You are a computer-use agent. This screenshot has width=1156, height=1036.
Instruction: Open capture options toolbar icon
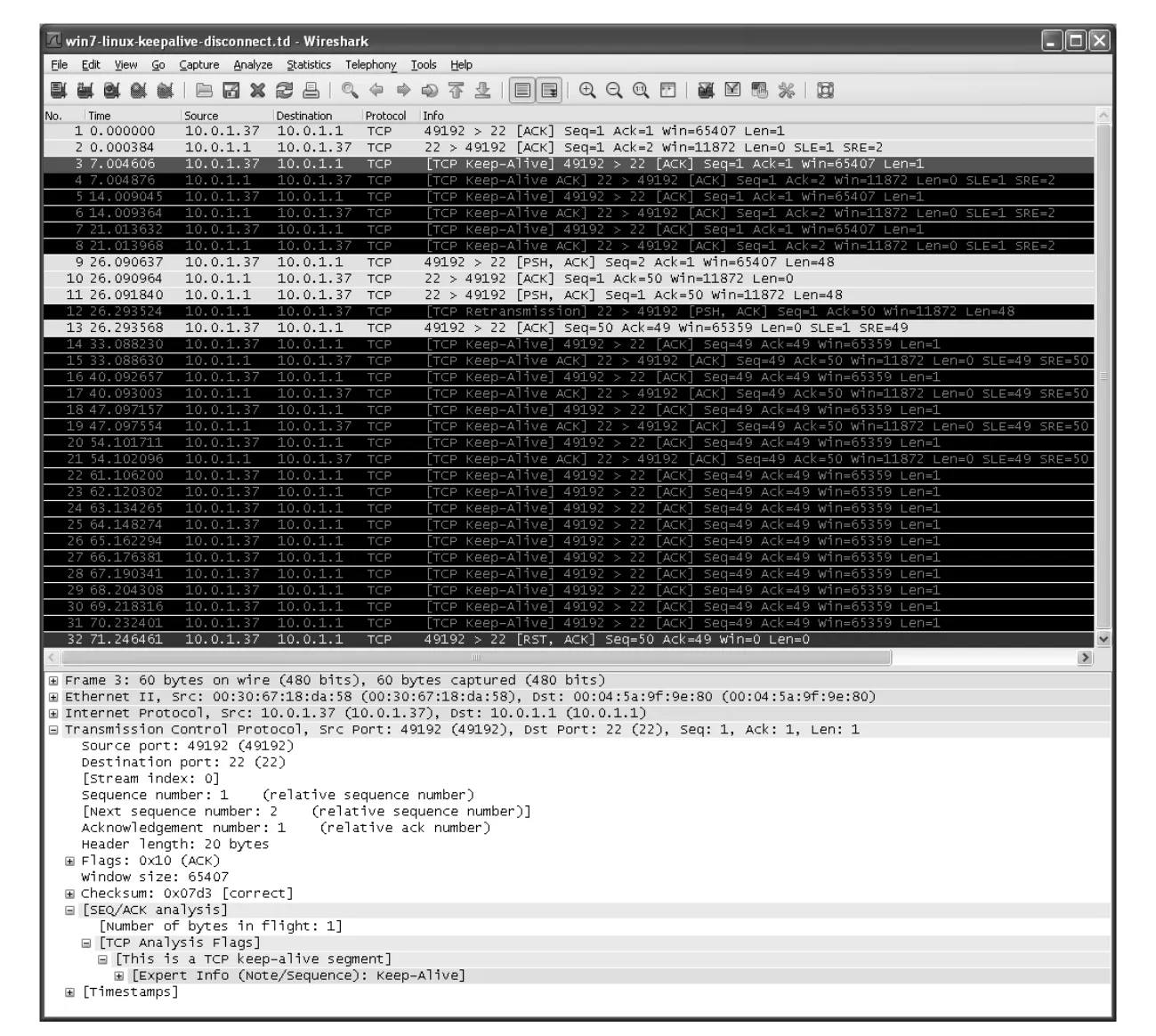pyautogui.click(x=85, y=90)
